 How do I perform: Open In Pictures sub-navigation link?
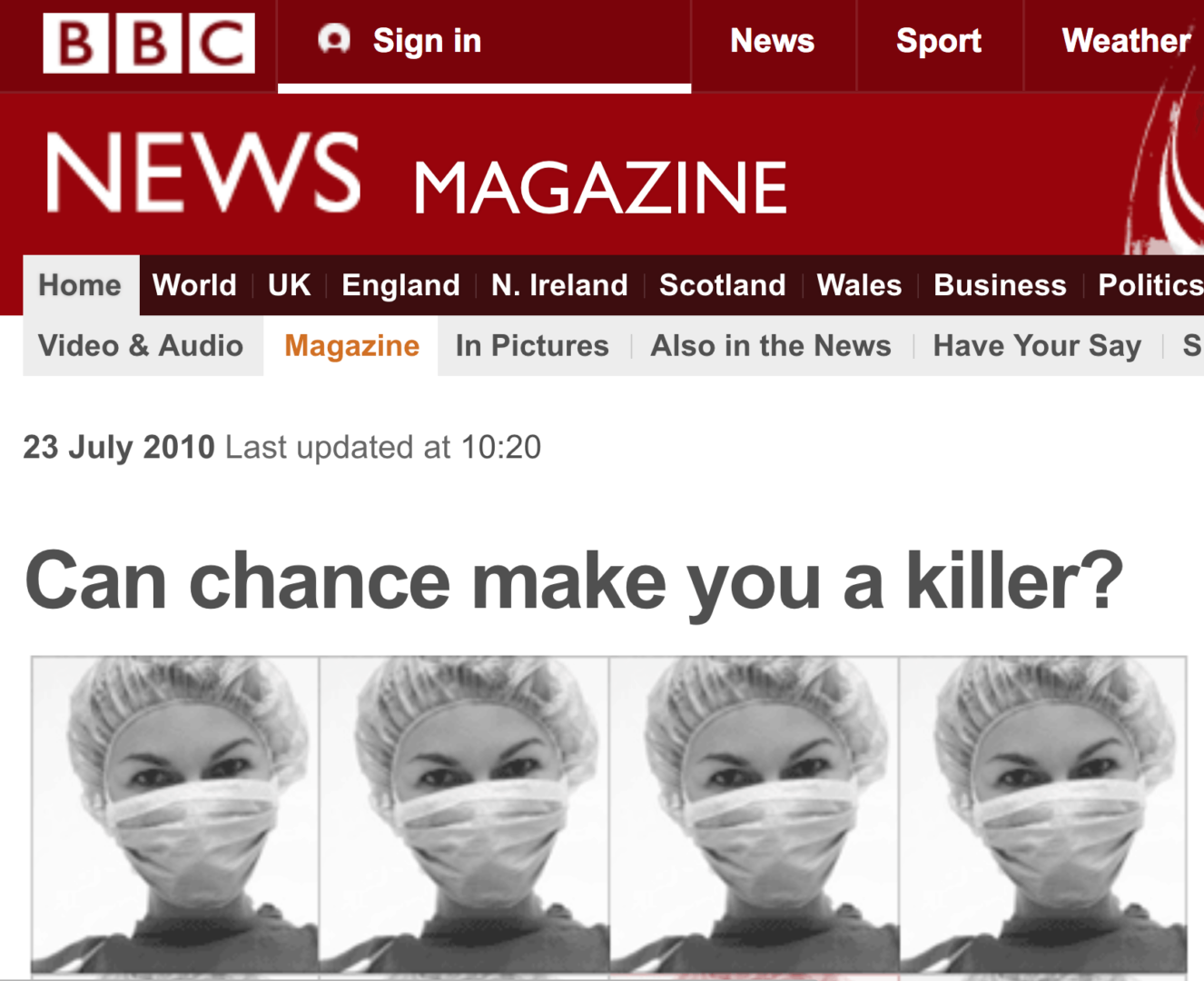pyautogui.click(x=532, y=346)
